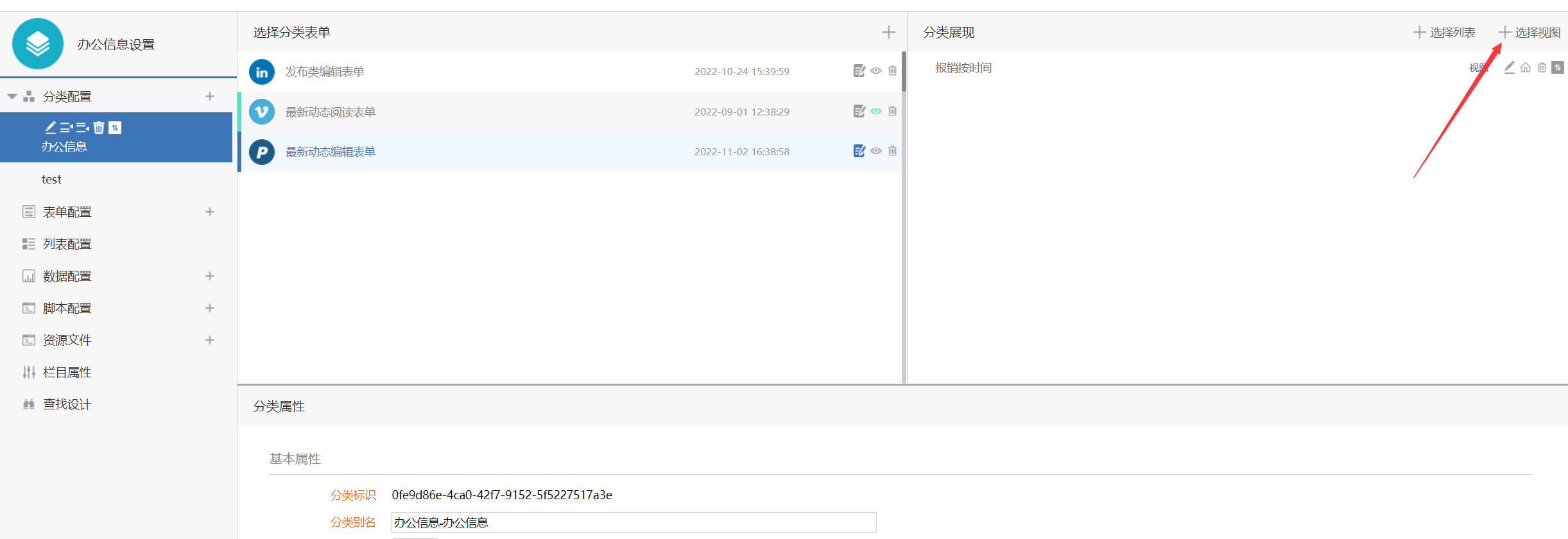Select the 发布类编辑表单 row
The width and height of the screenshot is (1568, 539).
(x=569, y=71)
